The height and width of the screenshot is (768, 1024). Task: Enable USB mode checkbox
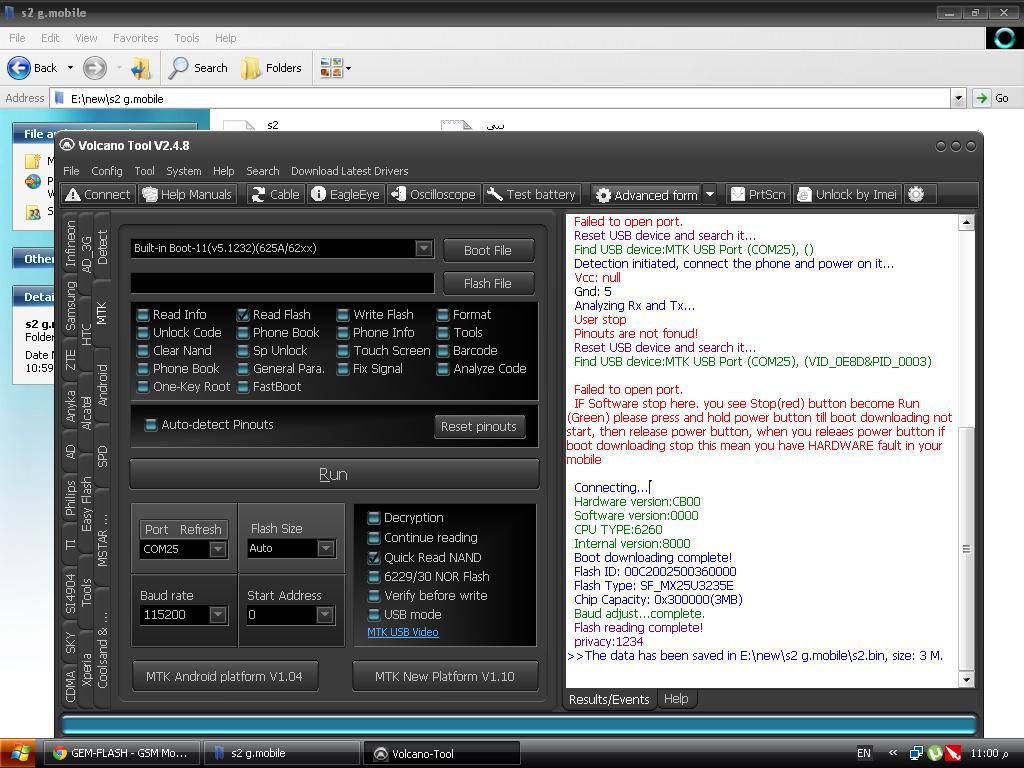pos(374,615)
